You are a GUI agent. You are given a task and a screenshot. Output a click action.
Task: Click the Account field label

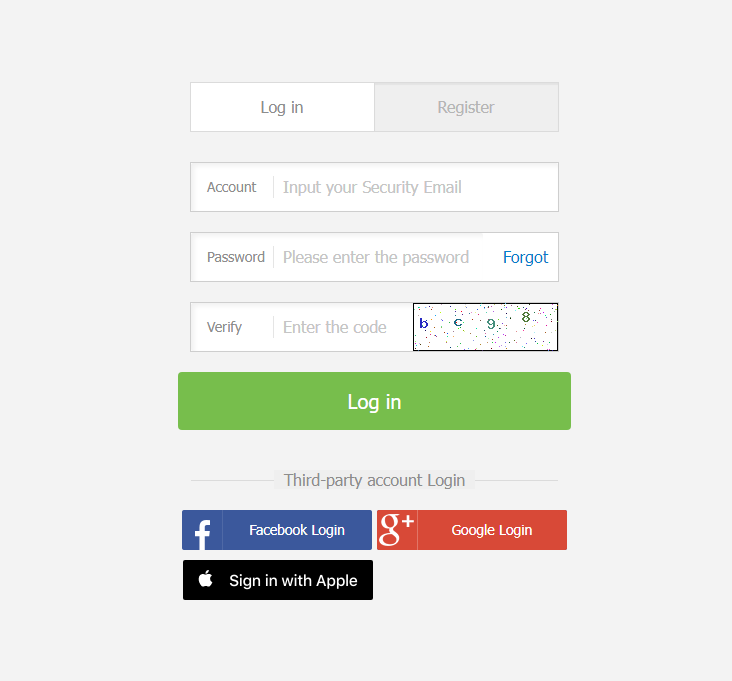[x=232, y=187]
